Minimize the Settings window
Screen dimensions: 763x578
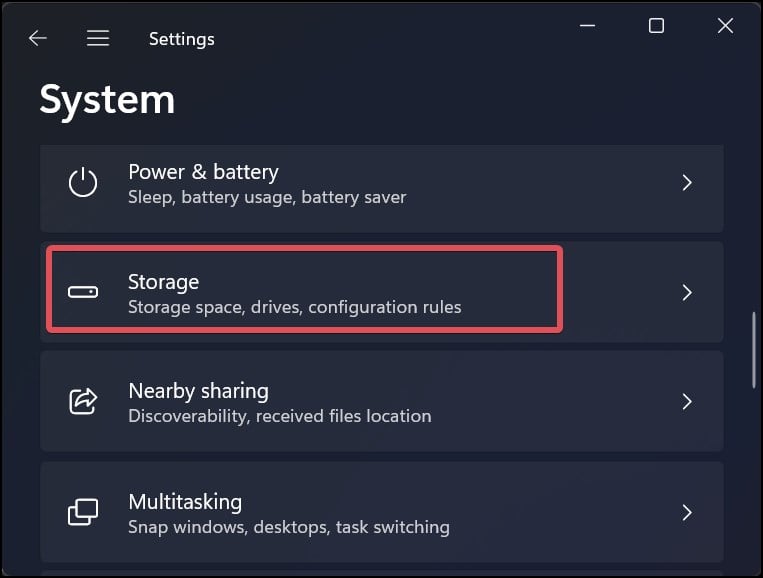point(586,26)
